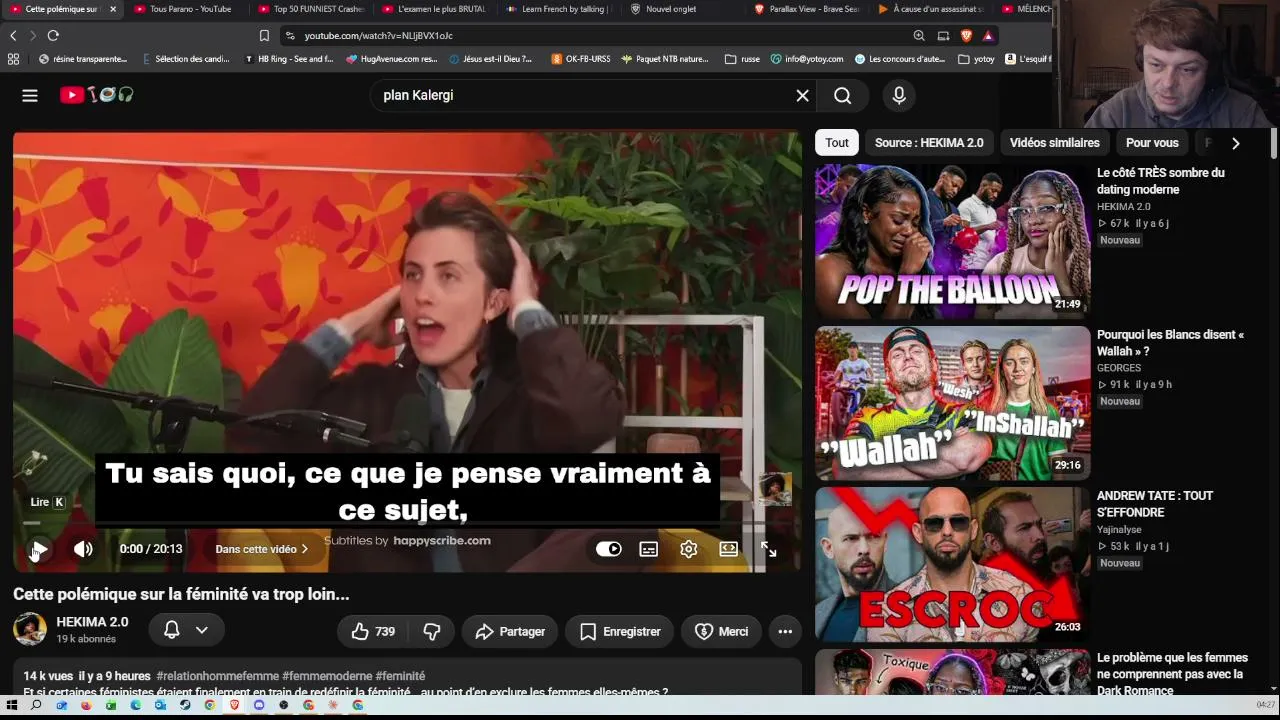This screenshot has width=1280, height=720.
Task: Open the 'Wallah' video thumbnail
Action: pyautogui.click(x=952, y=403)
